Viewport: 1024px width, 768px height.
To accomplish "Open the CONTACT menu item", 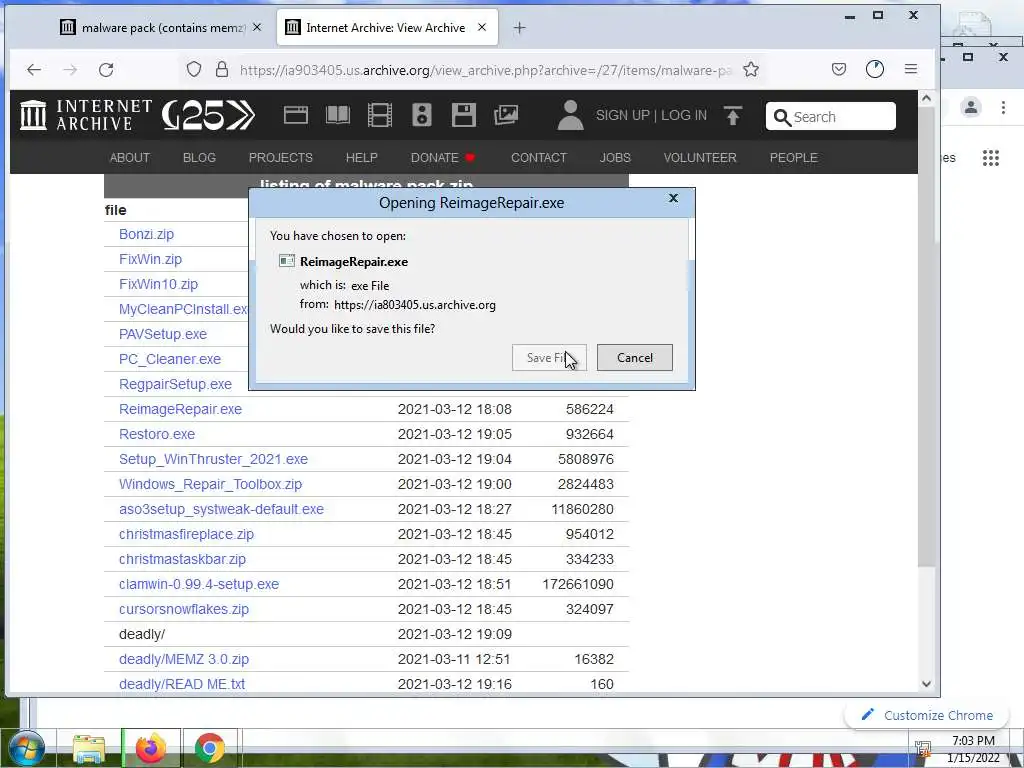I will pos(538,157).
